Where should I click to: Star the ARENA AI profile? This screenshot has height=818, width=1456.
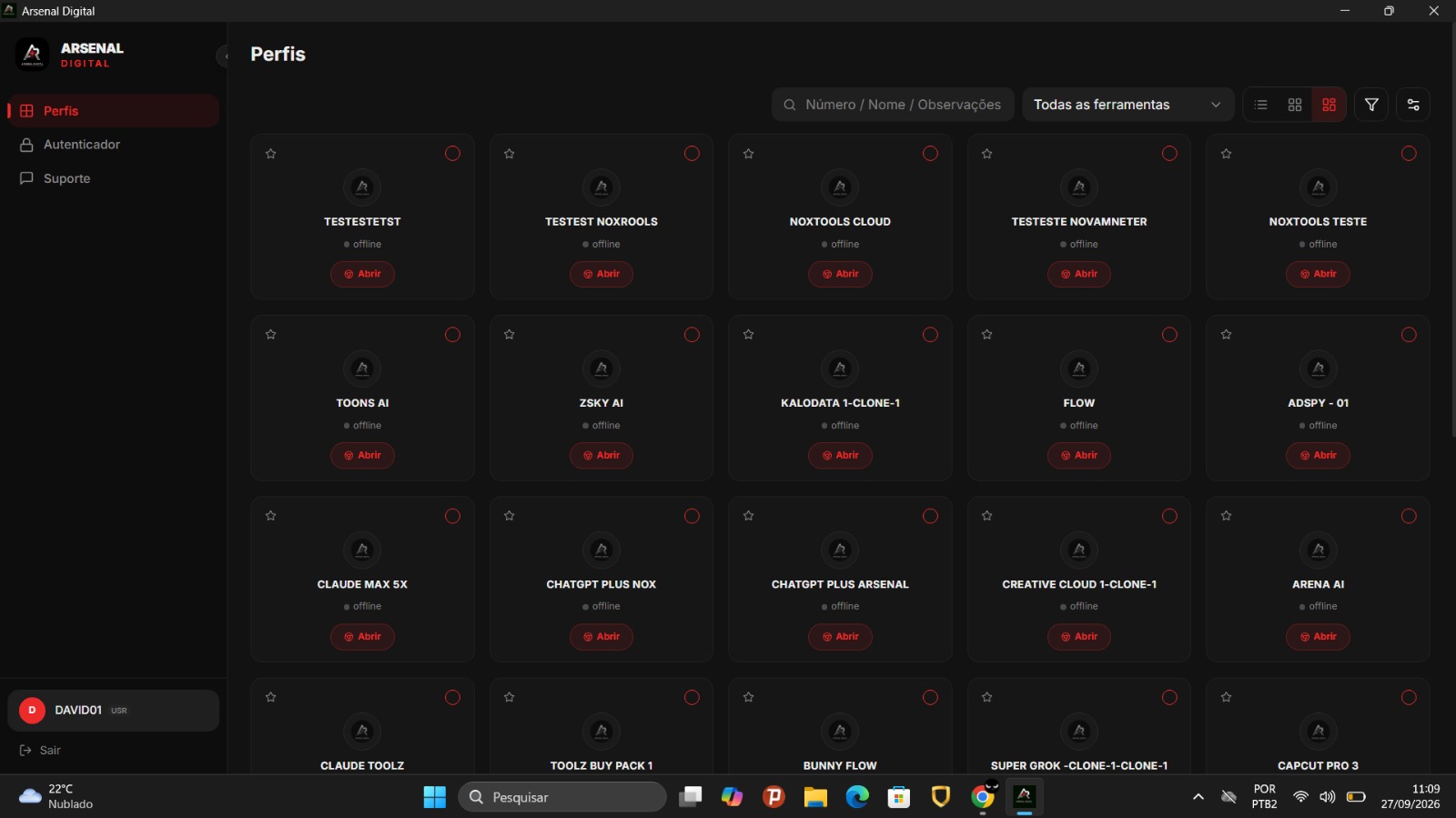click(x=1226, y=516)
